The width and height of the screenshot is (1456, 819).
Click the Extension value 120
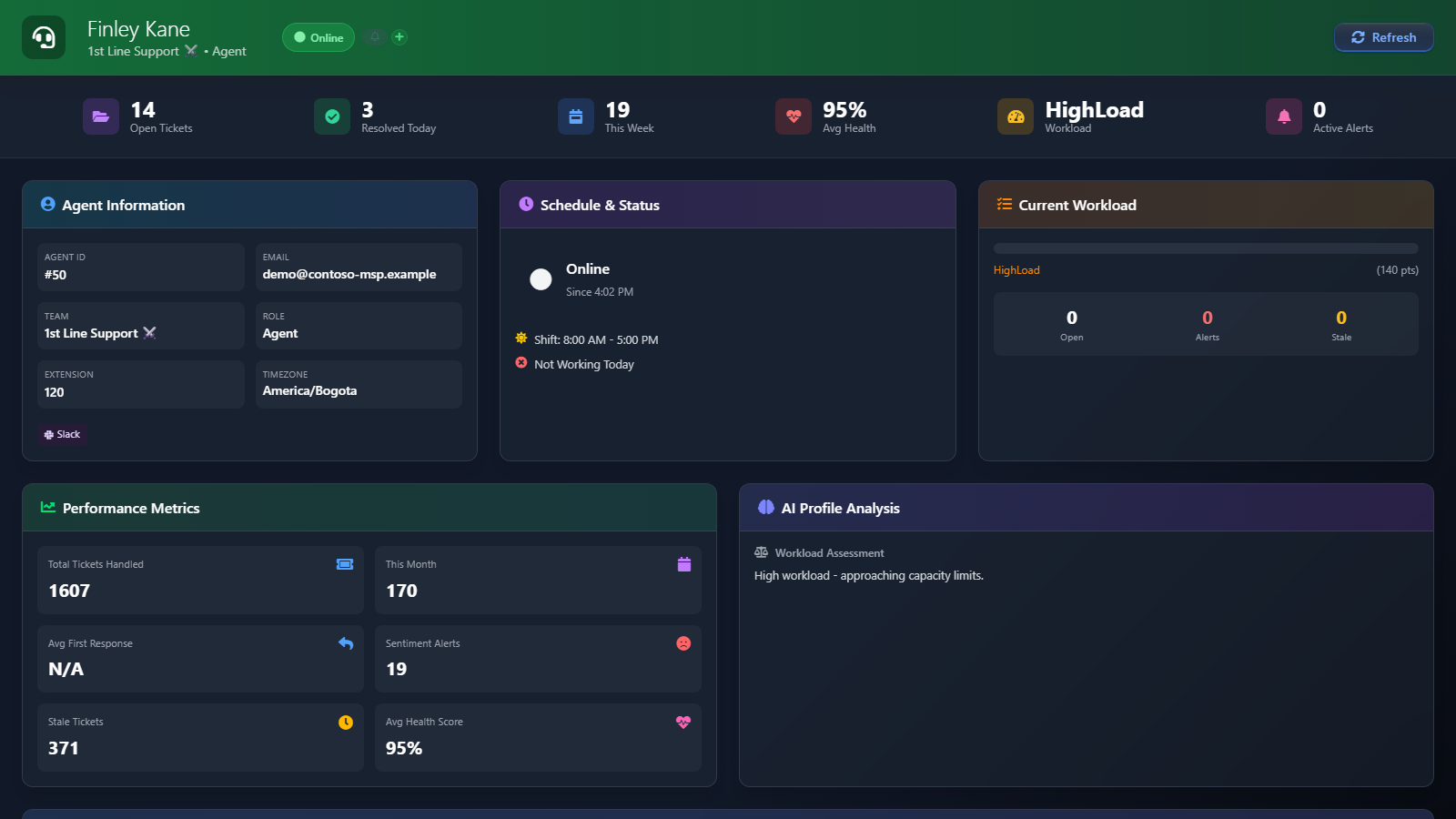pyautogui.click(x=55, y=392)
